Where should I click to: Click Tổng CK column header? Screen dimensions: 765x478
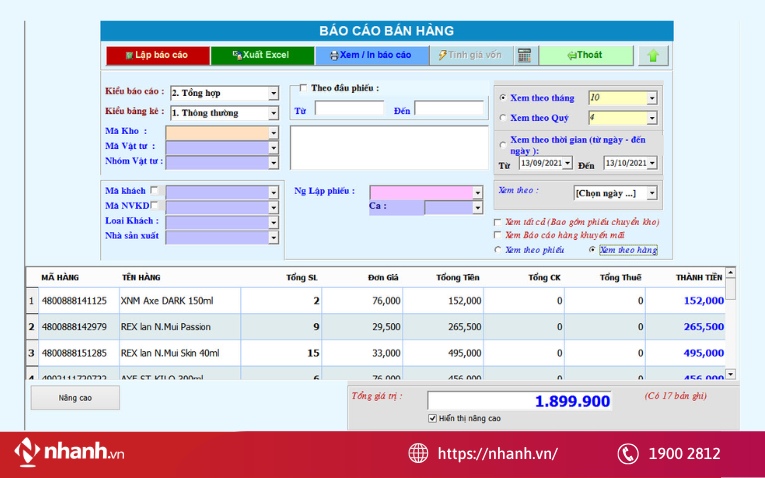tap(544, 278)
